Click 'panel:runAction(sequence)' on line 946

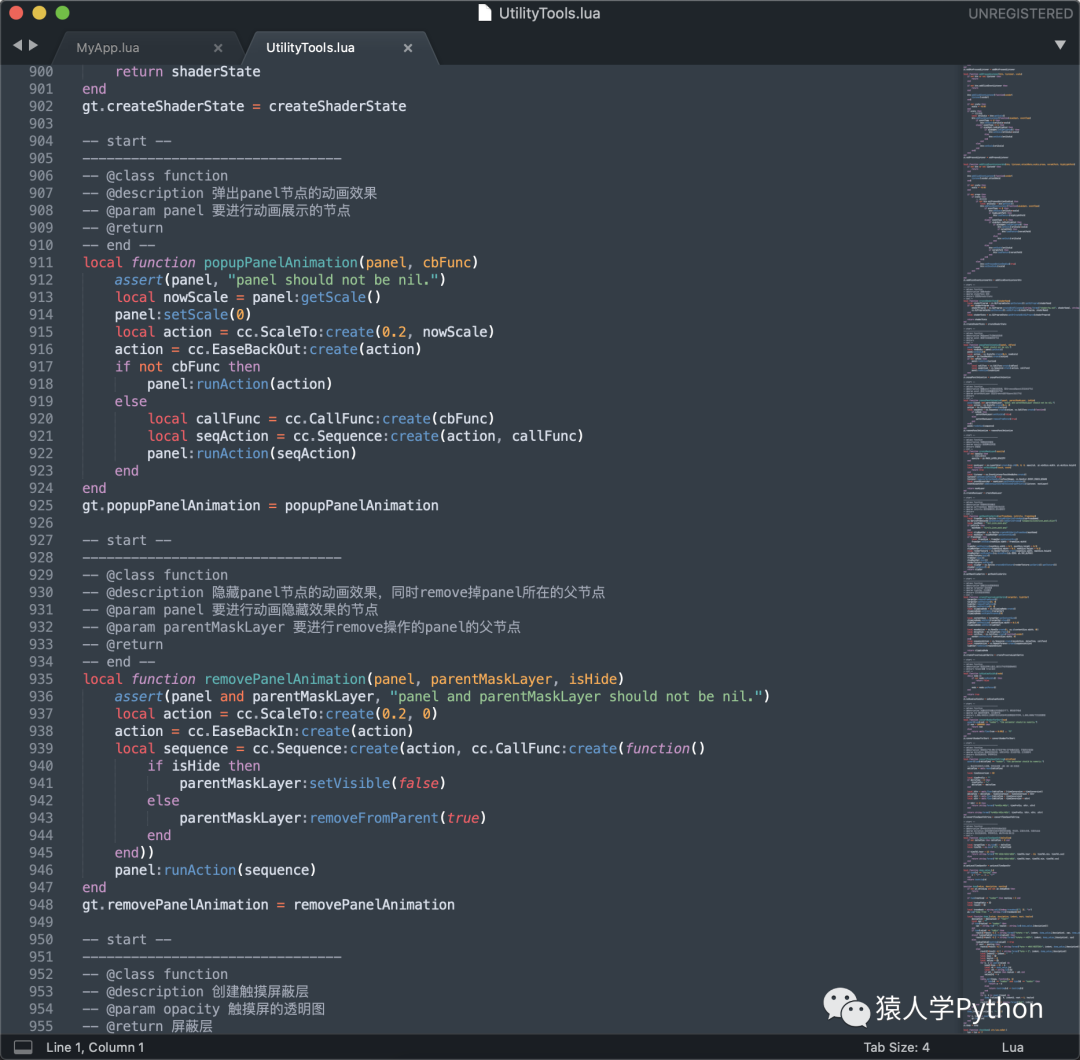click(216, 871)
